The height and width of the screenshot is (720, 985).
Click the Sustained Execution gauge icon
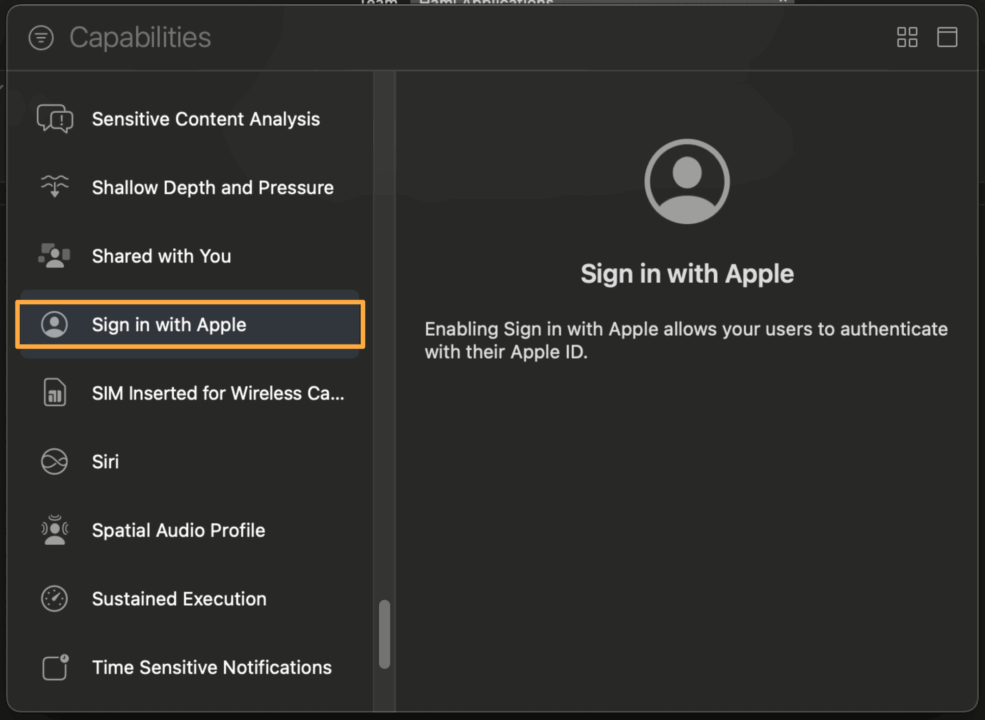coord(55,598)
